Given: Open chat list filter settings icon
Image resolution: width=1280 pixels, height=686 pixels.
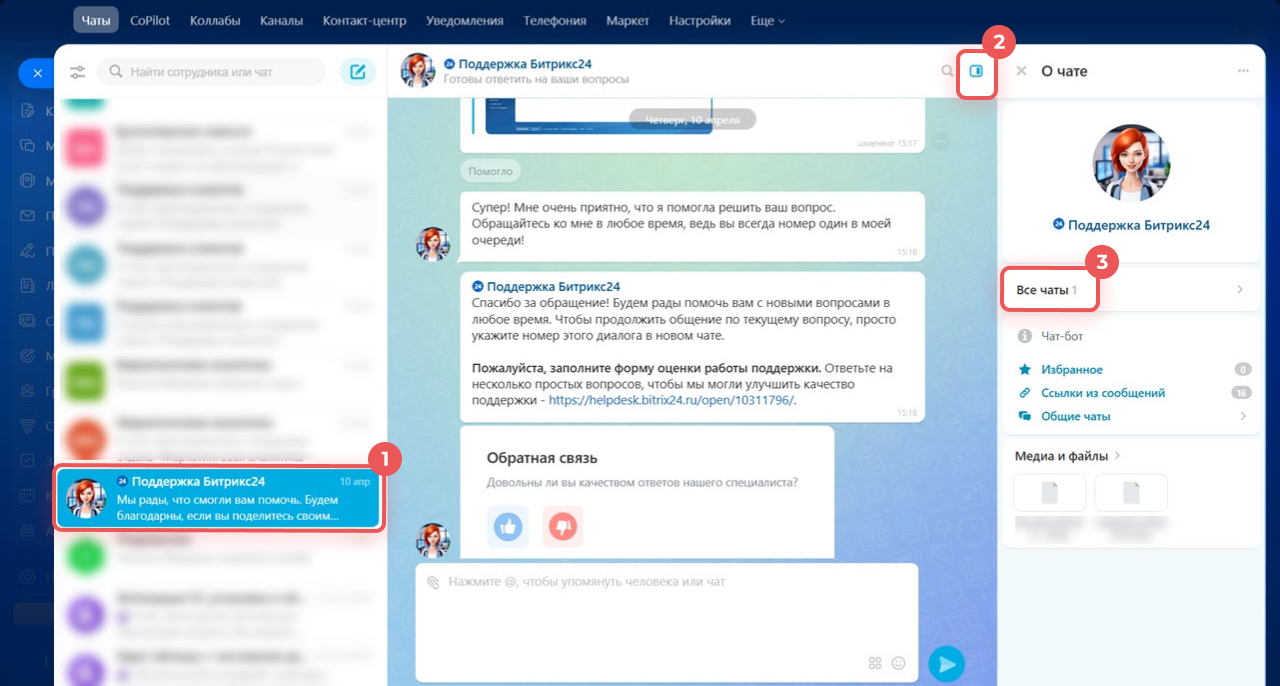Looking at the screenshot, I should (78, 72).
